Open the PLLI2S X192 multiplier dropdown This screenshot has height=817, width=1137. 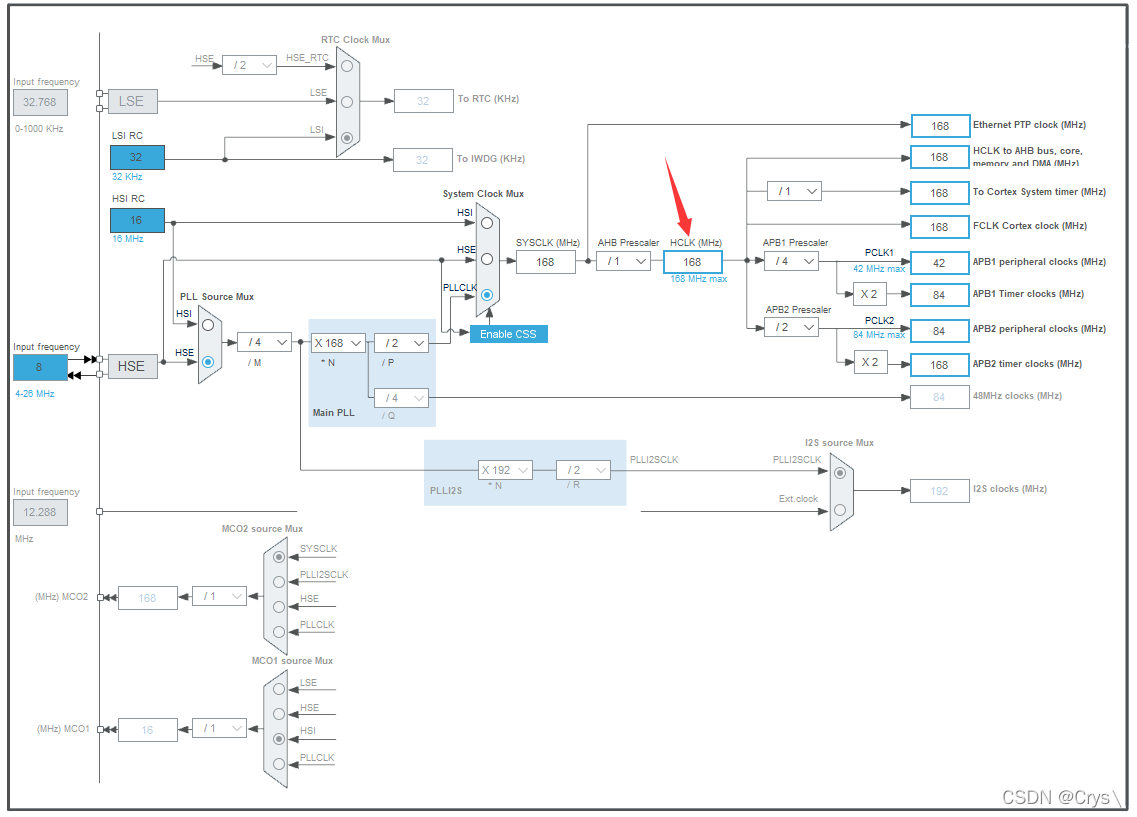click(x=504, y=469)
